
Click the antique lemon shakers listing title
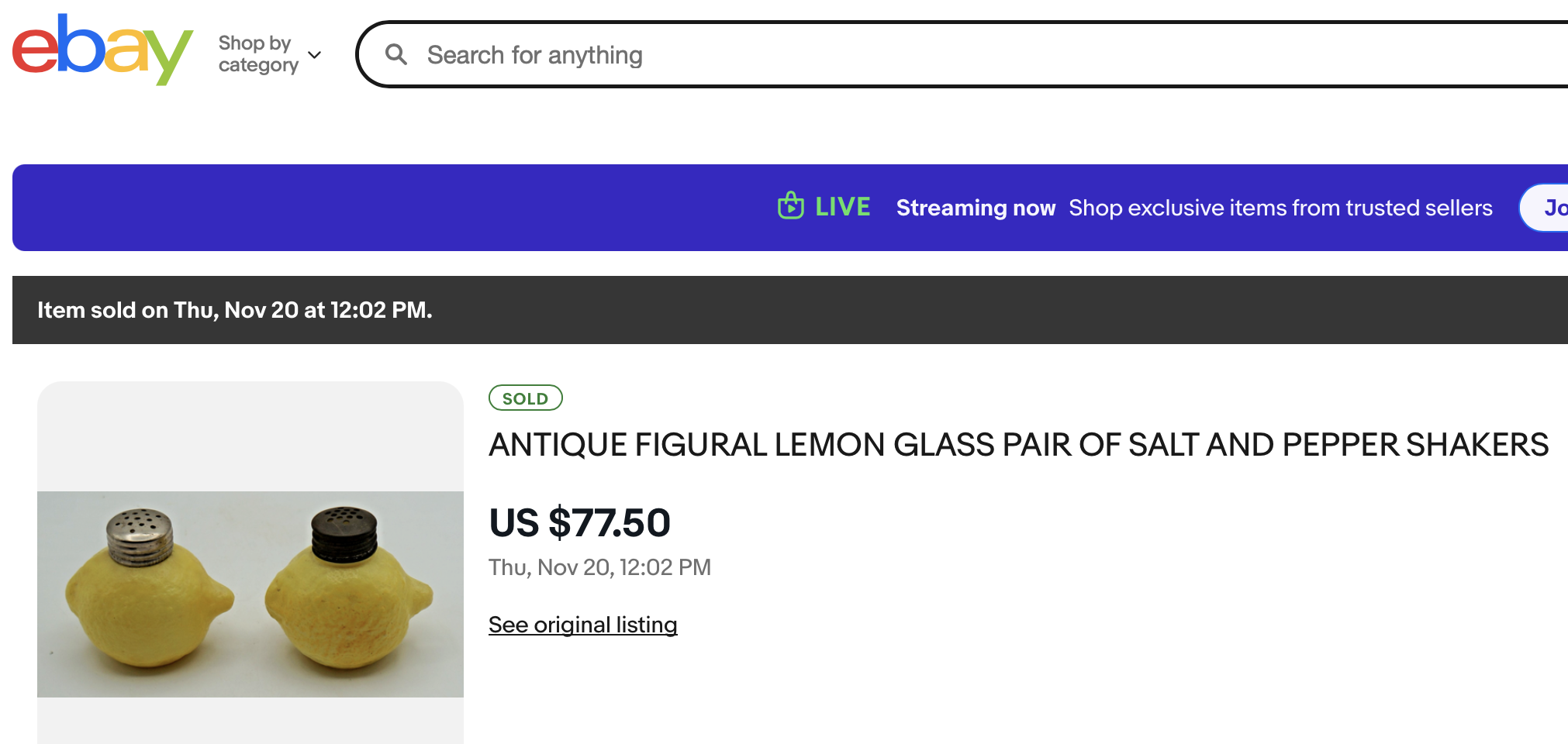tap(1018, 445)
